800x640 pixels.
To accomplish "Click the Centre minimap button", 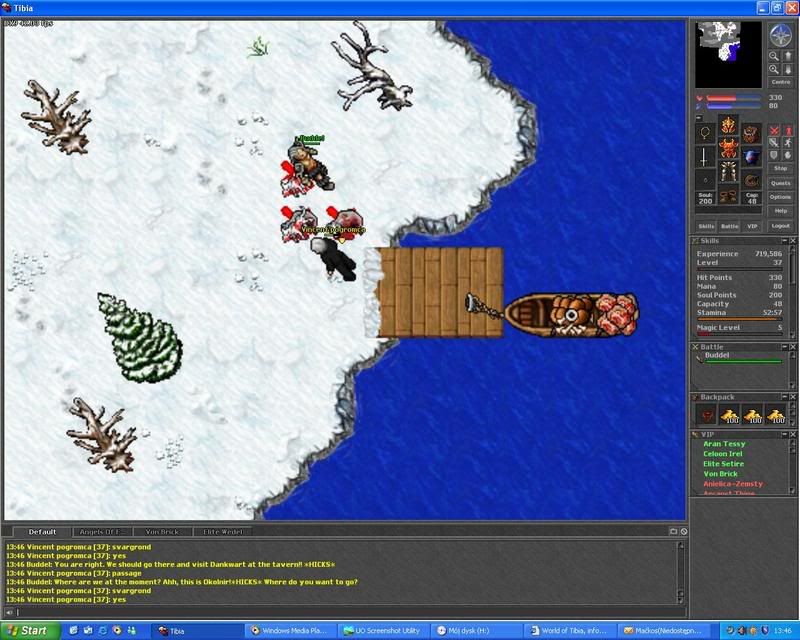I will click(x=781, y=82).
